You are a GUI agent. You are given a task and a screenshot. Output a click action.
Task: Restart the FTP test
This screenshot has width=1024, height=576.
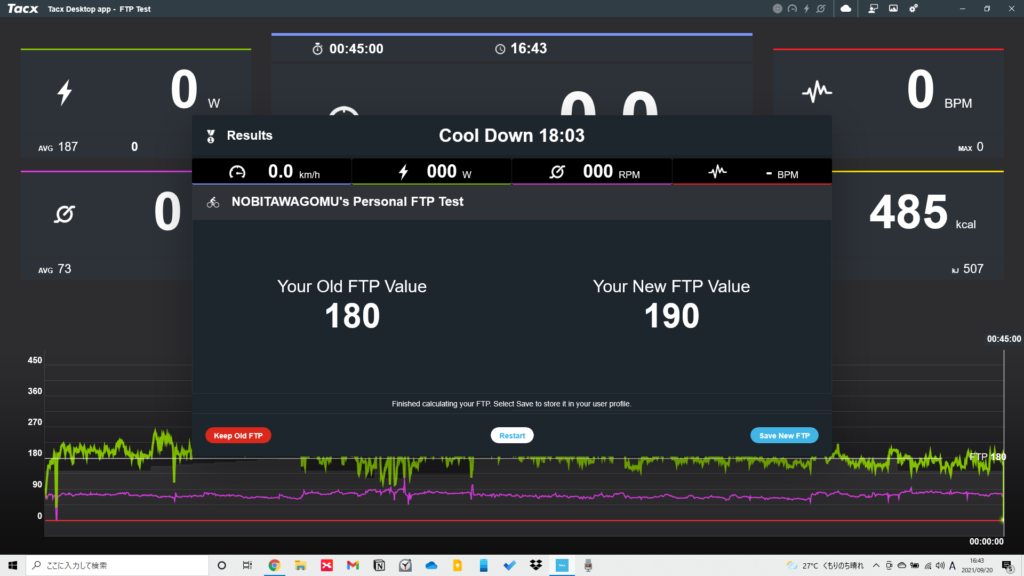pos(512,435)
